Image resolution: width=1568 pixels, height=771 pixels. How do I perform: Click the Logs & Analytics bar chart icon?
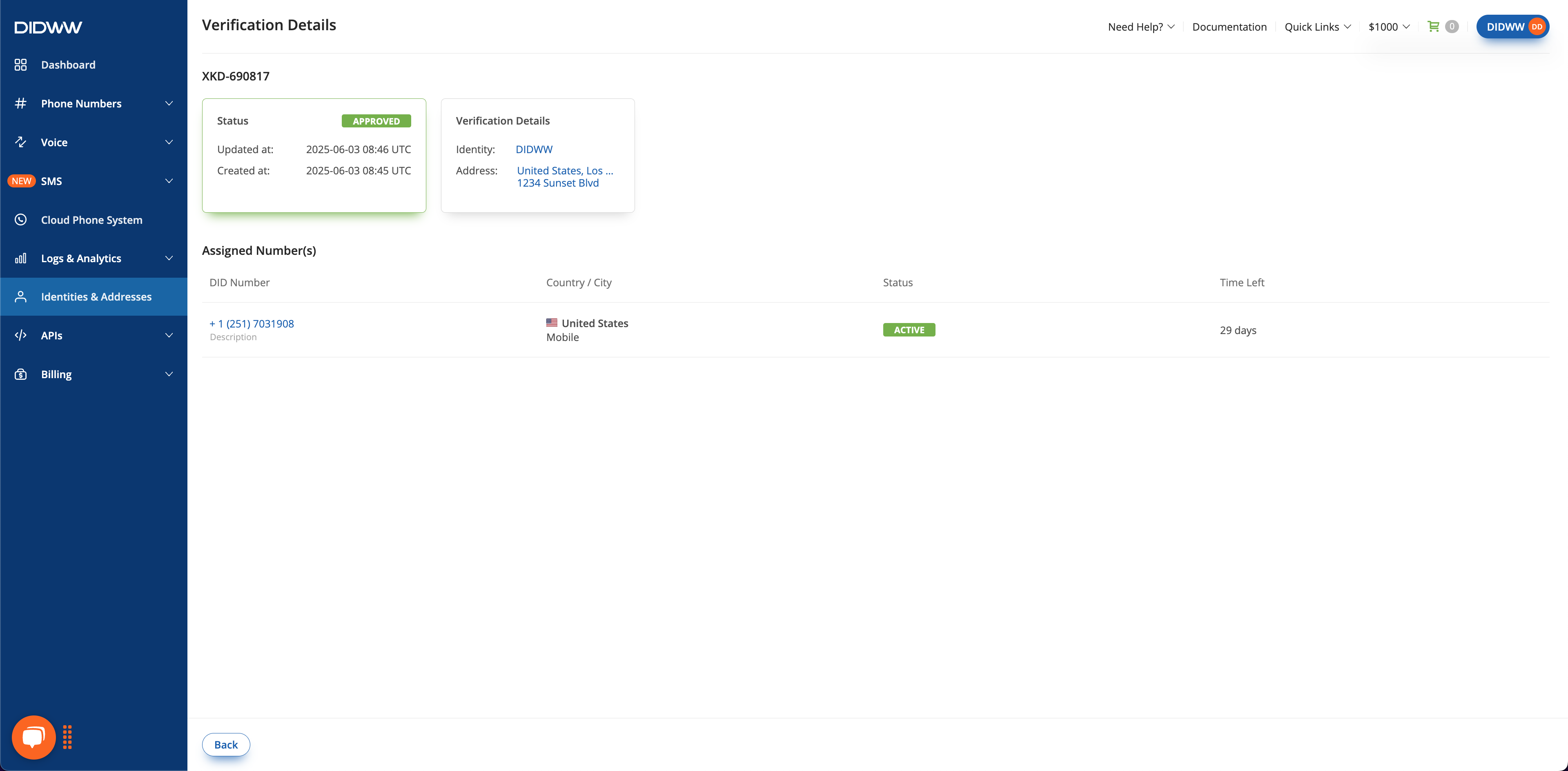click(21, 258)
